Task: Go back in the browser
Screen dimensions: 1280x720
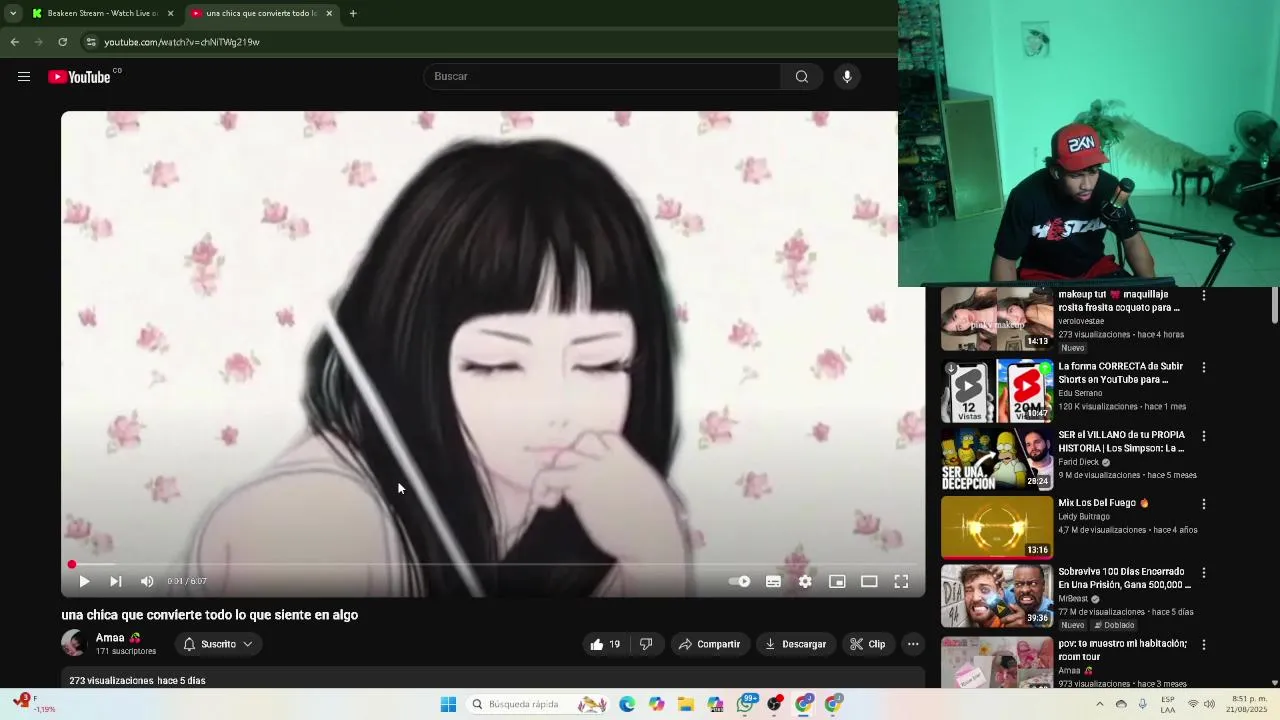Action: pyautogui.click(x=14, y=42)
